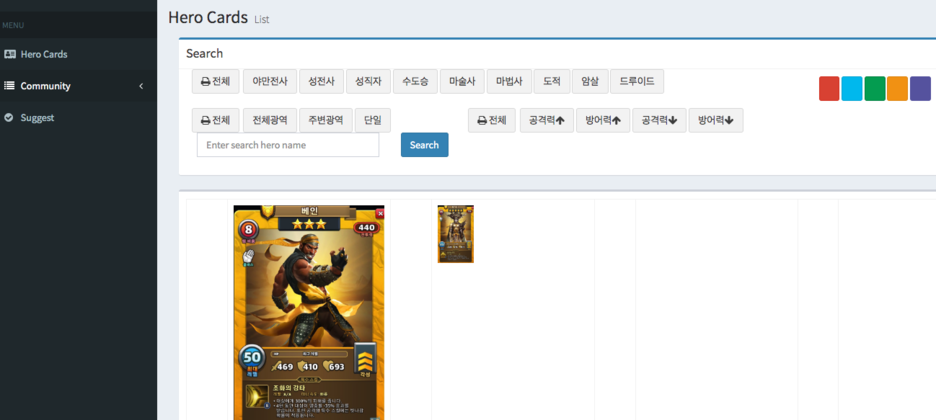Click the blue Search button
The image size is (936, 420).
coord(424,145)
